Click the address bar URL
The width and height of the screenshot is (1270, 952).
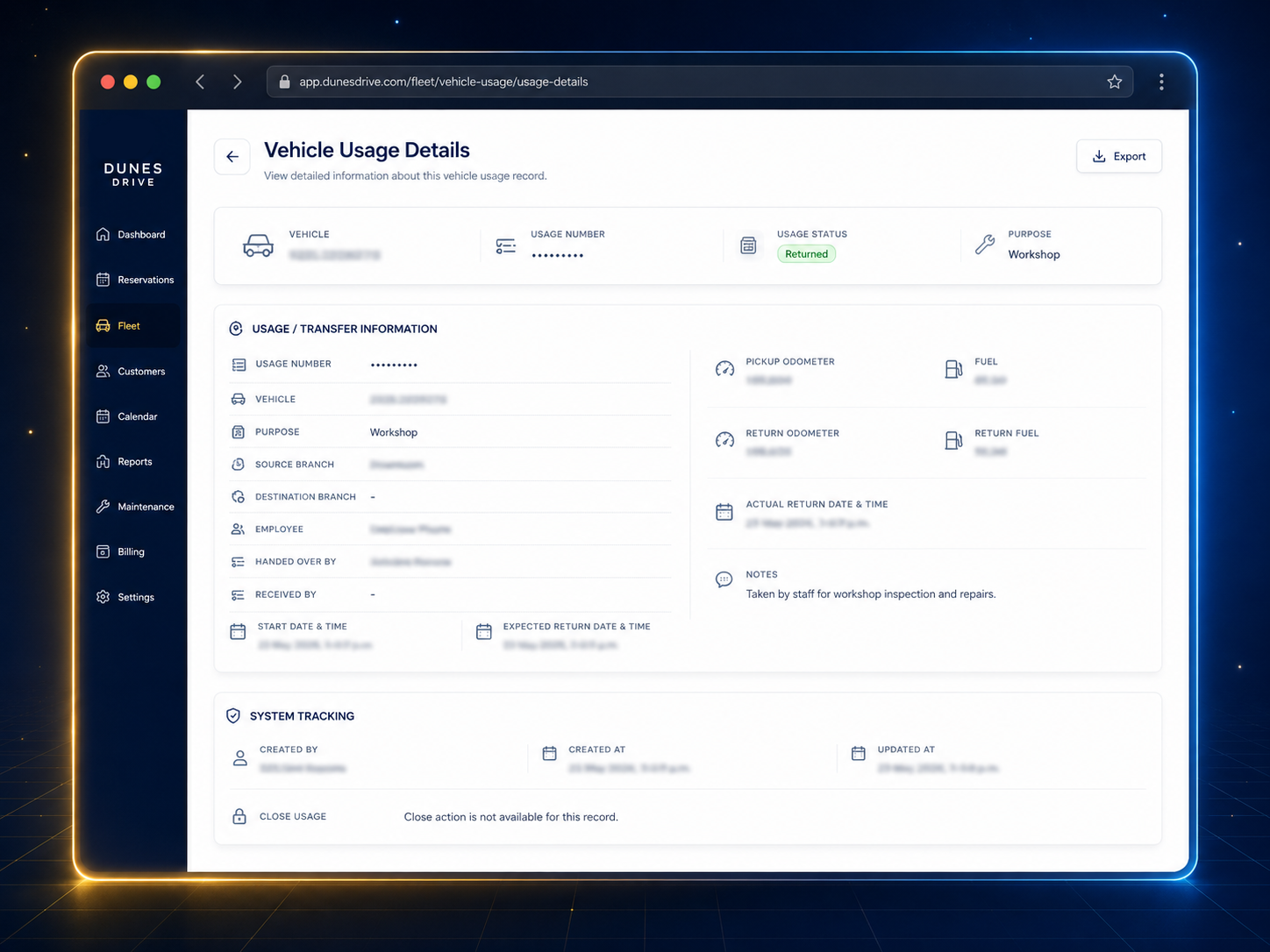(x=444, y=82)
